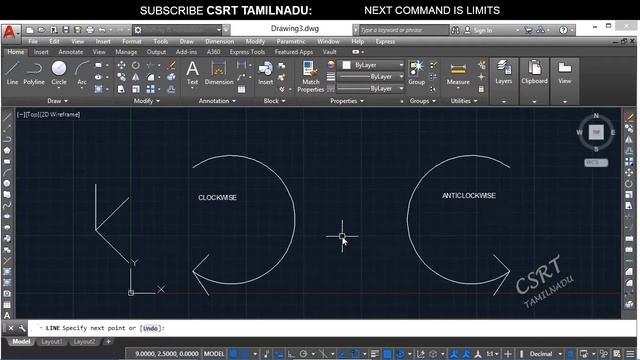Toggle the grid display in the status bar

[x=233, y=354]
